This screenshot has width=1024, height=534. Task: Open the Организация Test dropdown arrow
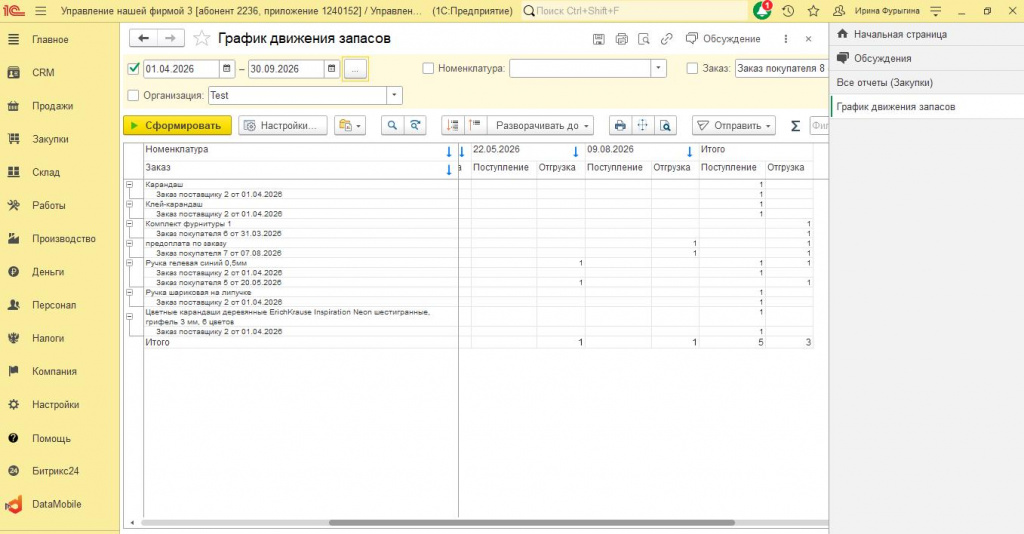(x=394, y=95)
